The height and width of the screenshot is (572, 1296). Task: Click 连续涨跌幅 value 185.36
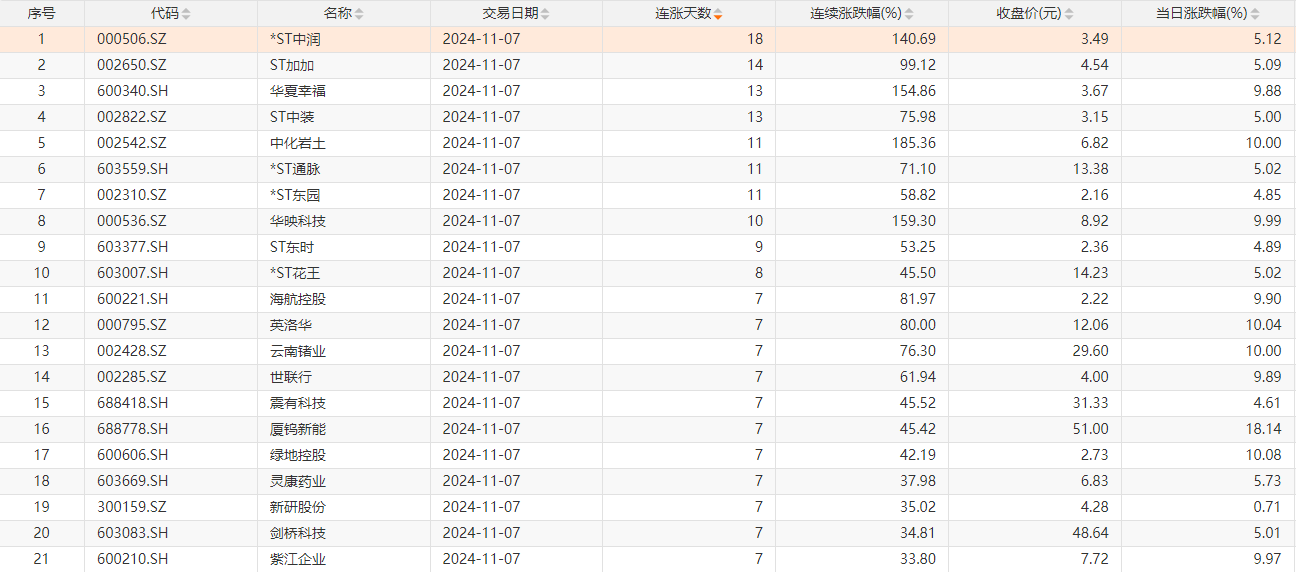(x=915, y=143)
